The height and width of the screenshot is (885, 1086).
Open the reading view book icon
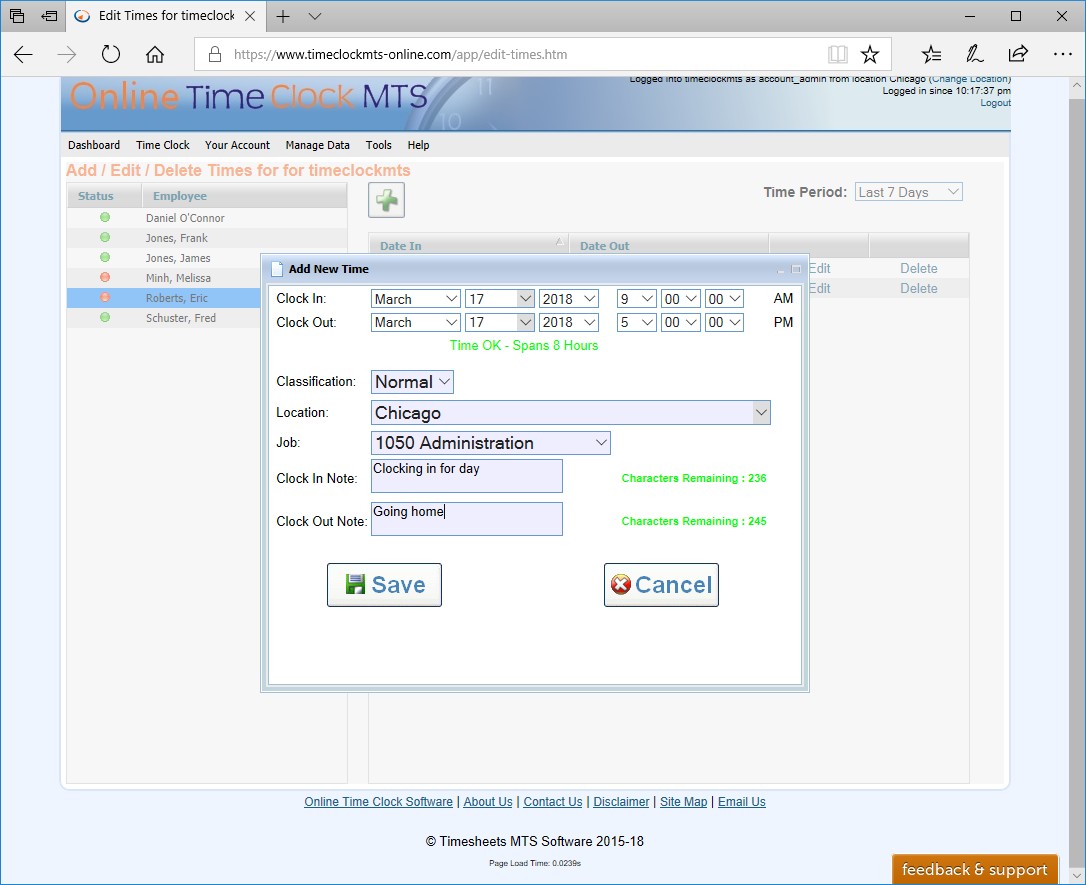pos(837,55)
